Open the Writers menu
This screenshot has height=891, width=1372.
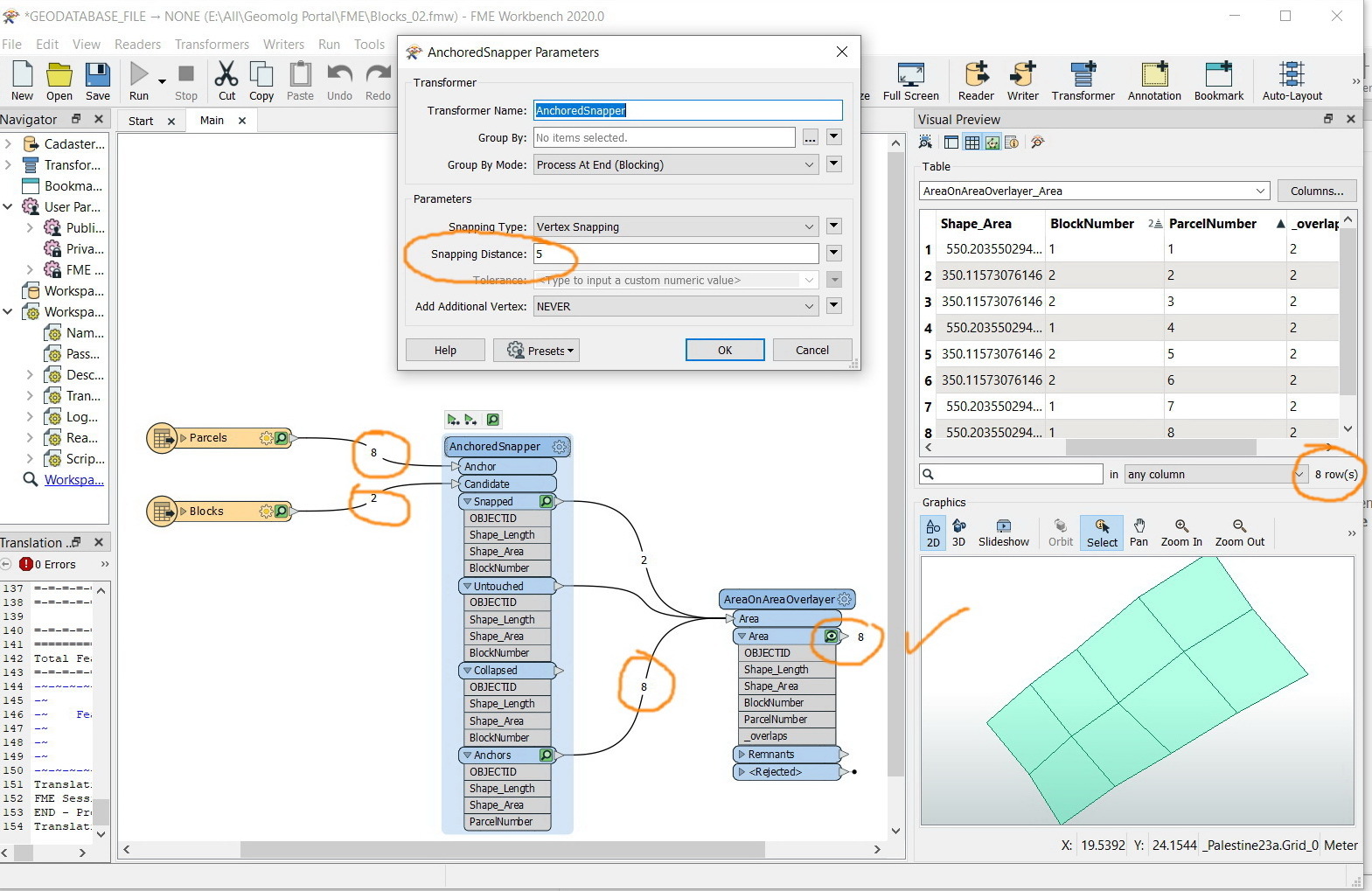[283, 44]
